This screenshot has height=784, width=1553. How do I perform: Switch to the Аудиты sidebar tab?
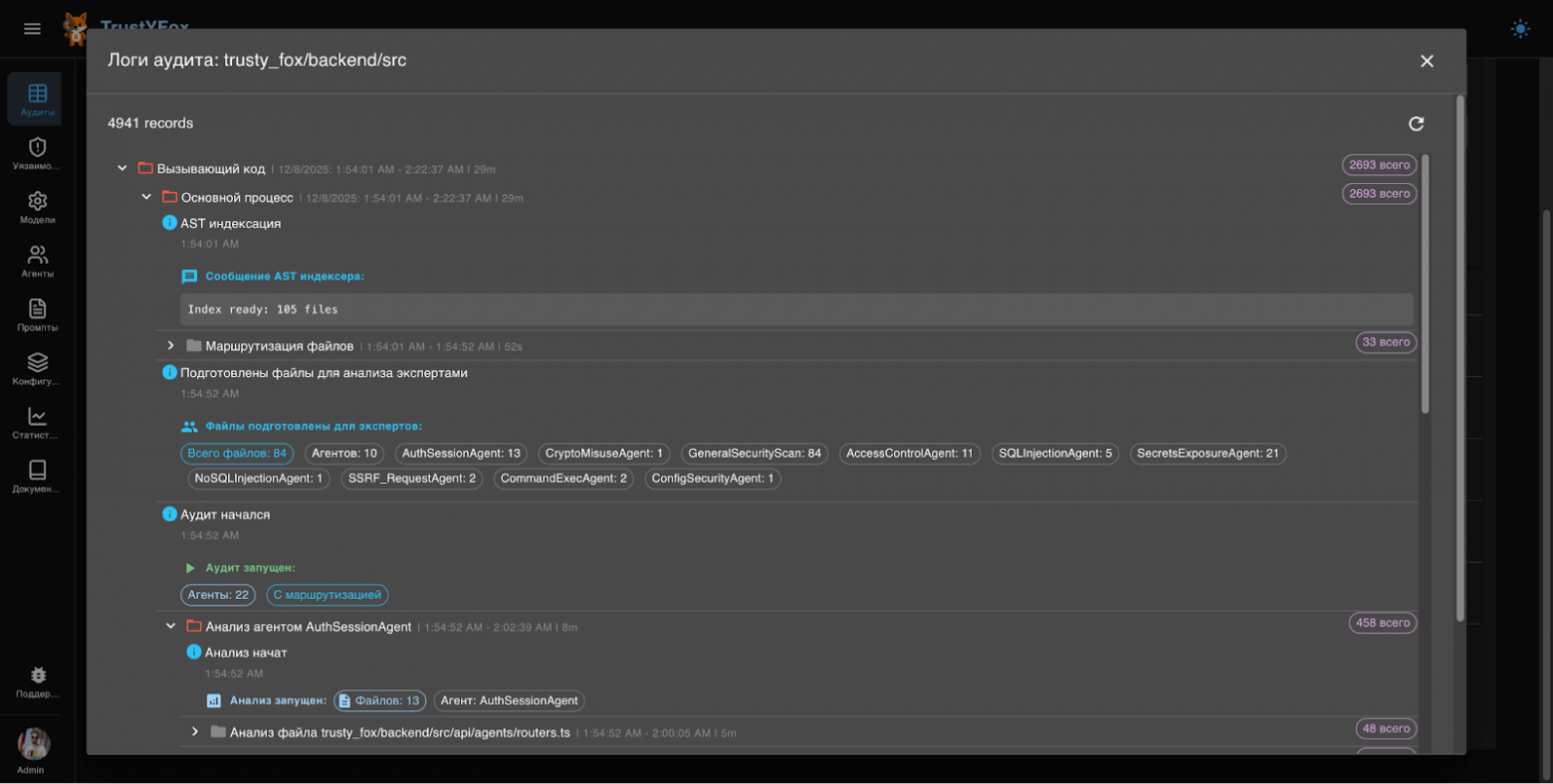(36, 98)
